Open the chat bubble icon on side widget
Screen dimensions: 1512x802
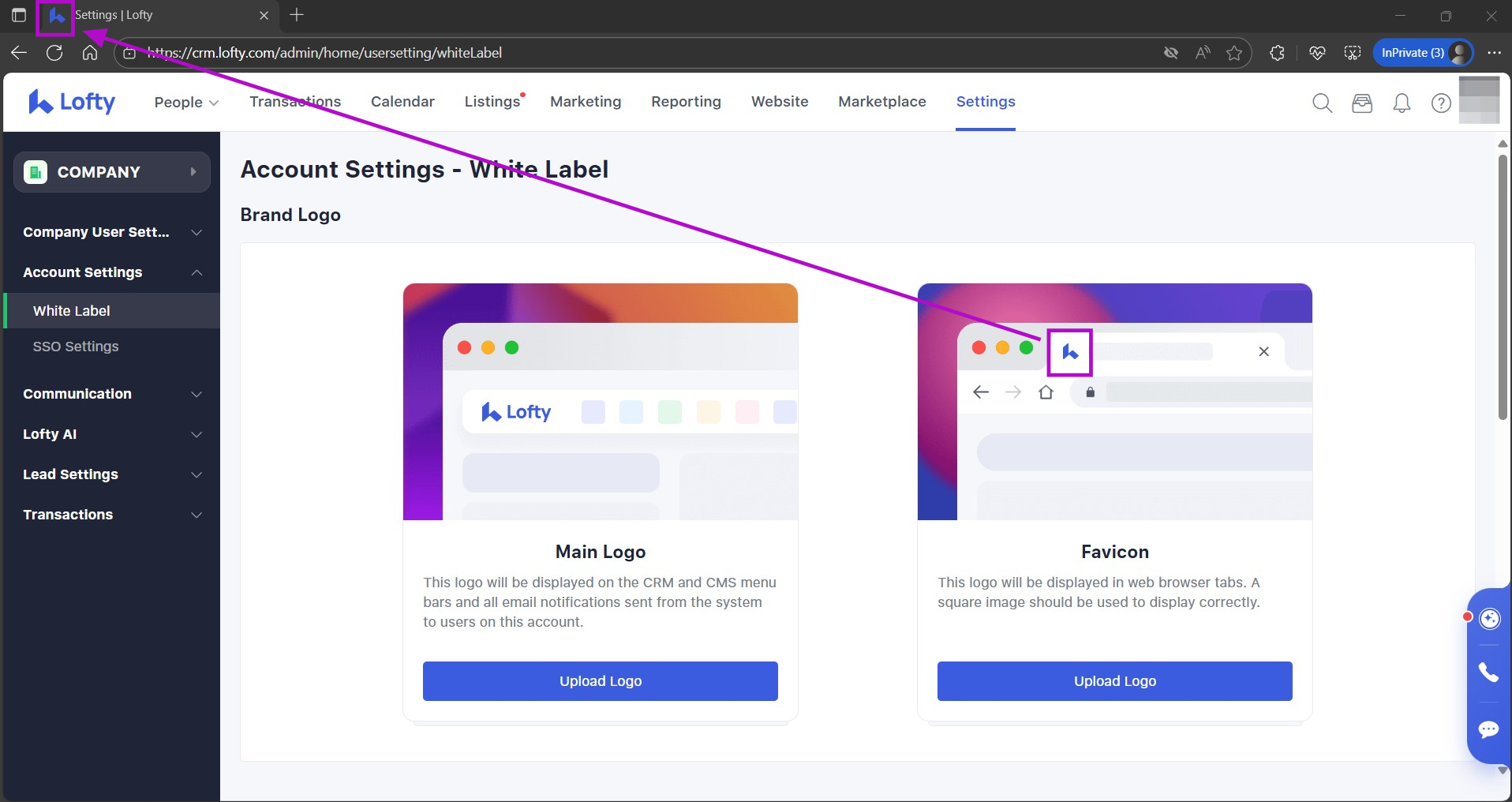(x=1488, y=729)
